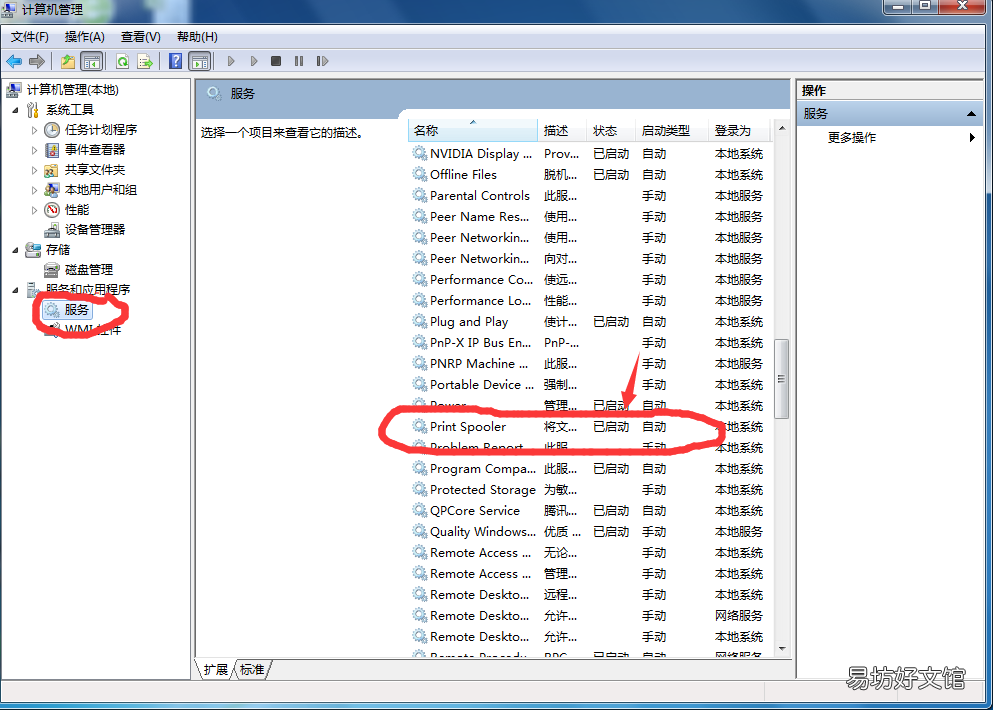Switch to the 标准 tab
Viewport: 993px width, 710px height.
coord(252,669)
